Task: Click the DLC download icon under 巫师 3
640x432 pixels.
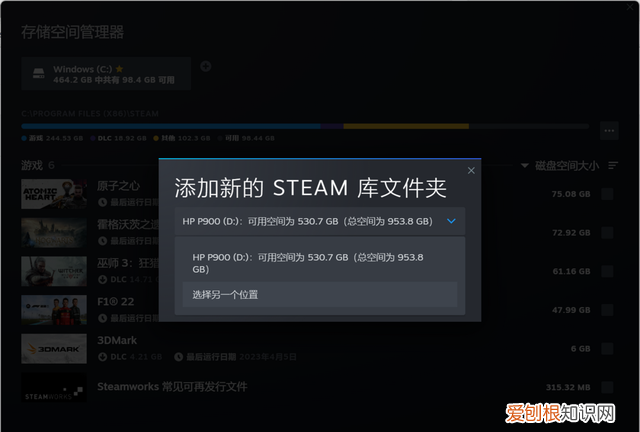Action: click(x=102, y=279)
